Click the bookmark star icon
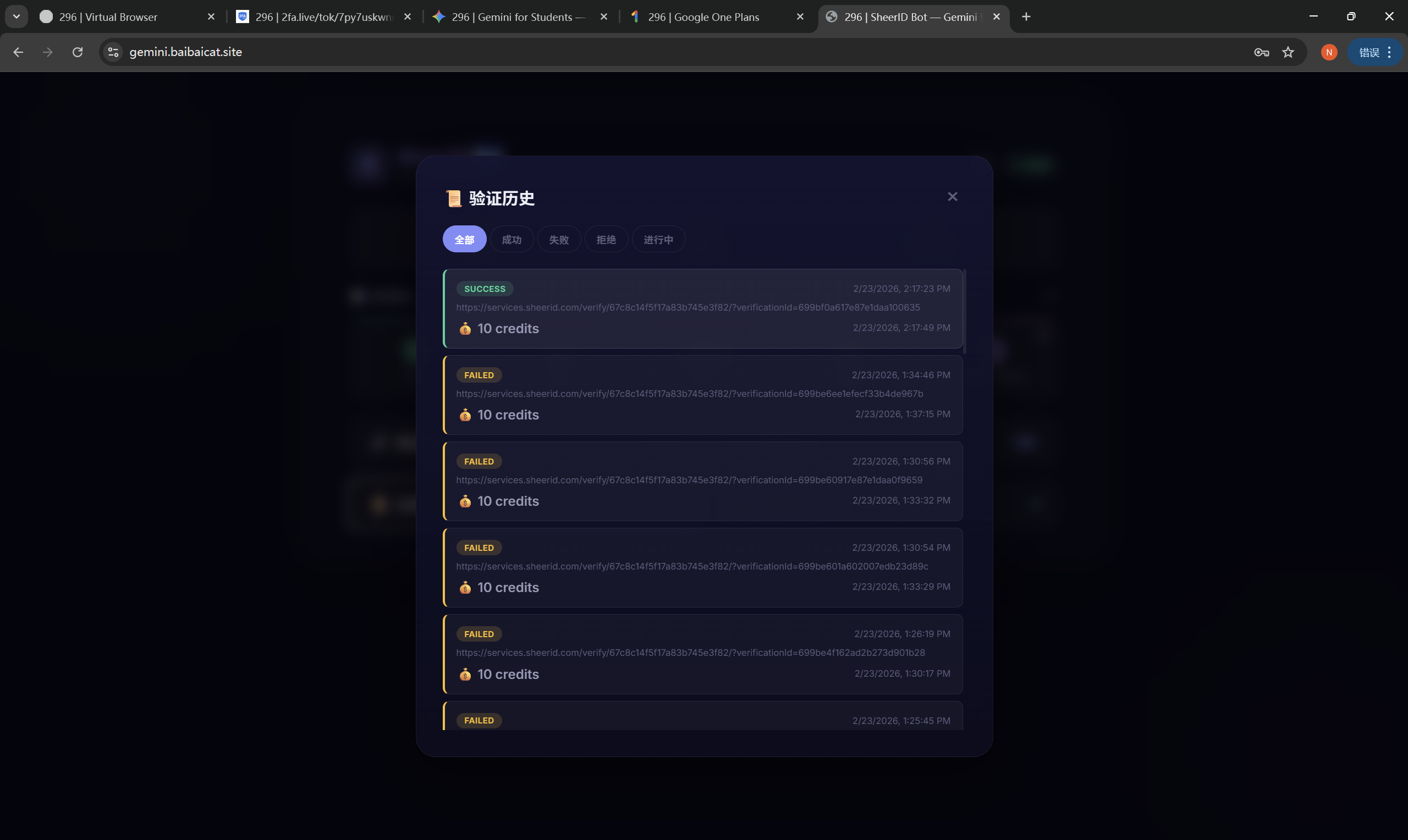Viewport: 1408px width, 840px height. (1288, 52)
